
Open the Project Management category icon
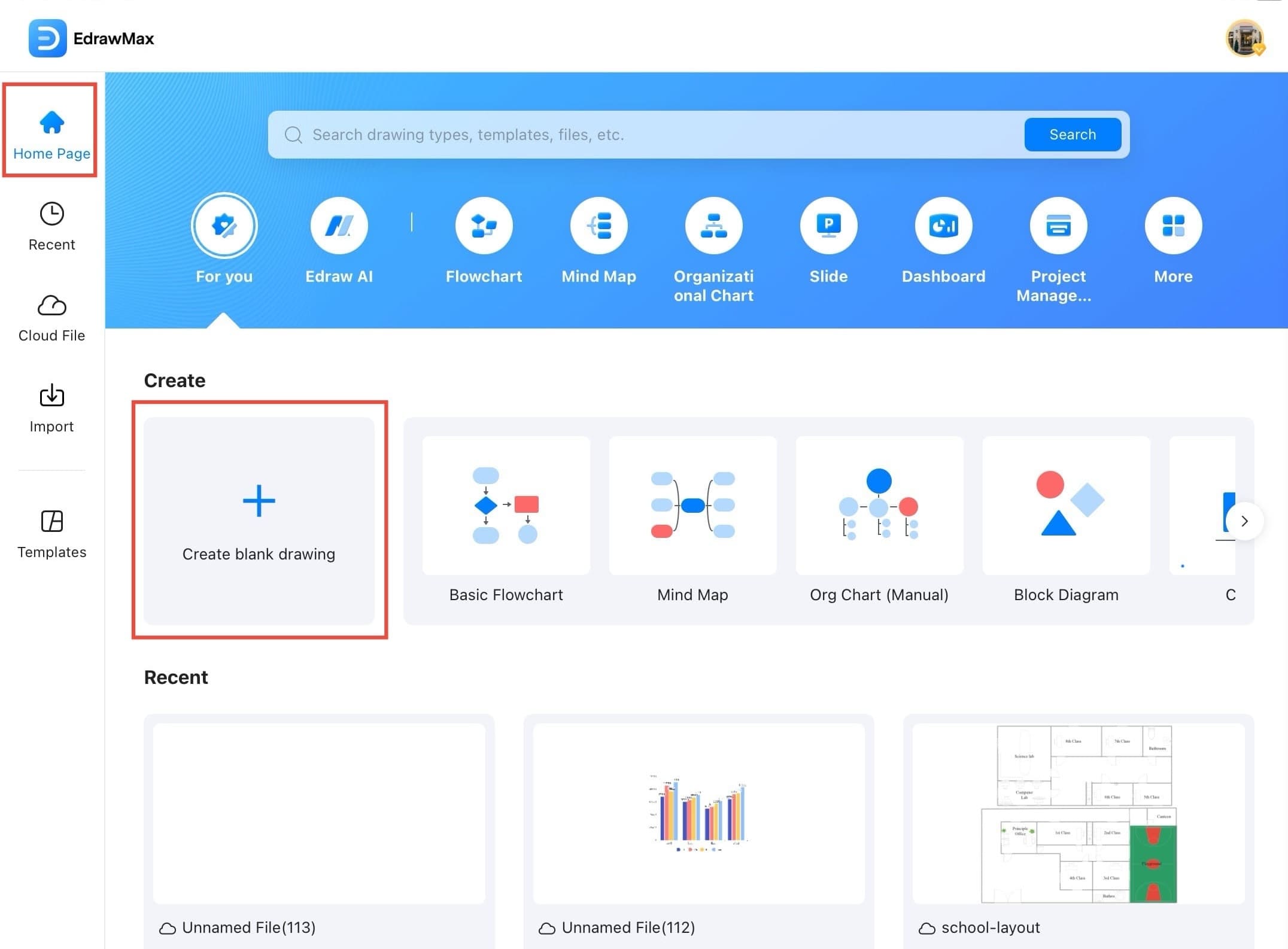point(1058,226)
